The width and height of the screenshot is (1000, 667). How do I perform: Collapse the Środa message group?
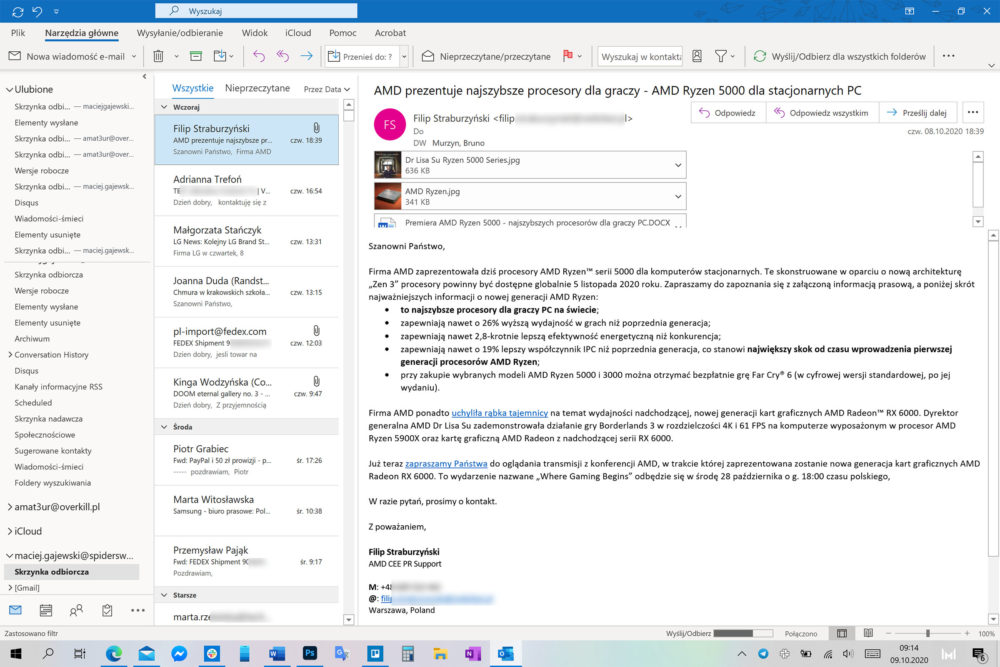(x=164, y=427)
